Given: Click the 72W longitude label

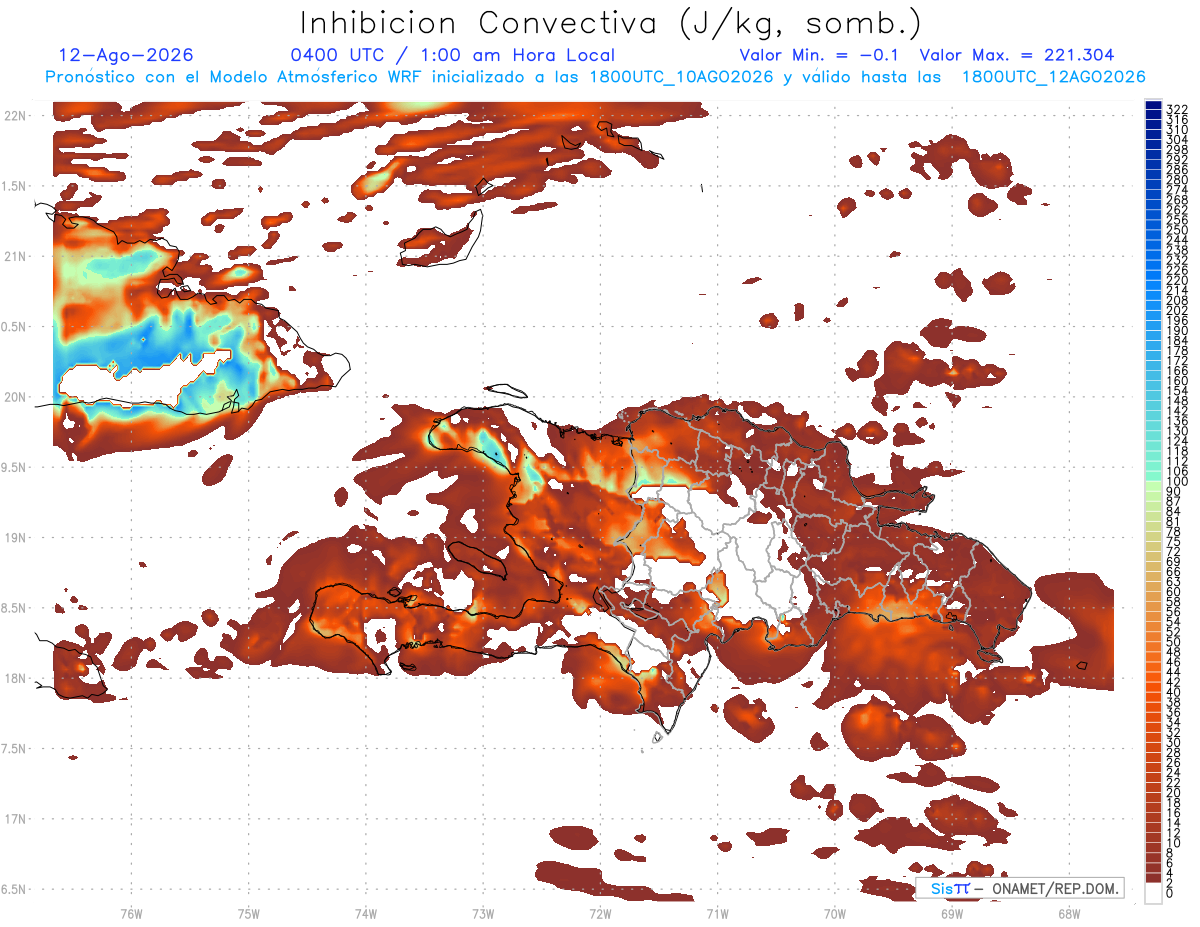Looking at the screenshot, I should pyautogui.click(x=600, y=912).
